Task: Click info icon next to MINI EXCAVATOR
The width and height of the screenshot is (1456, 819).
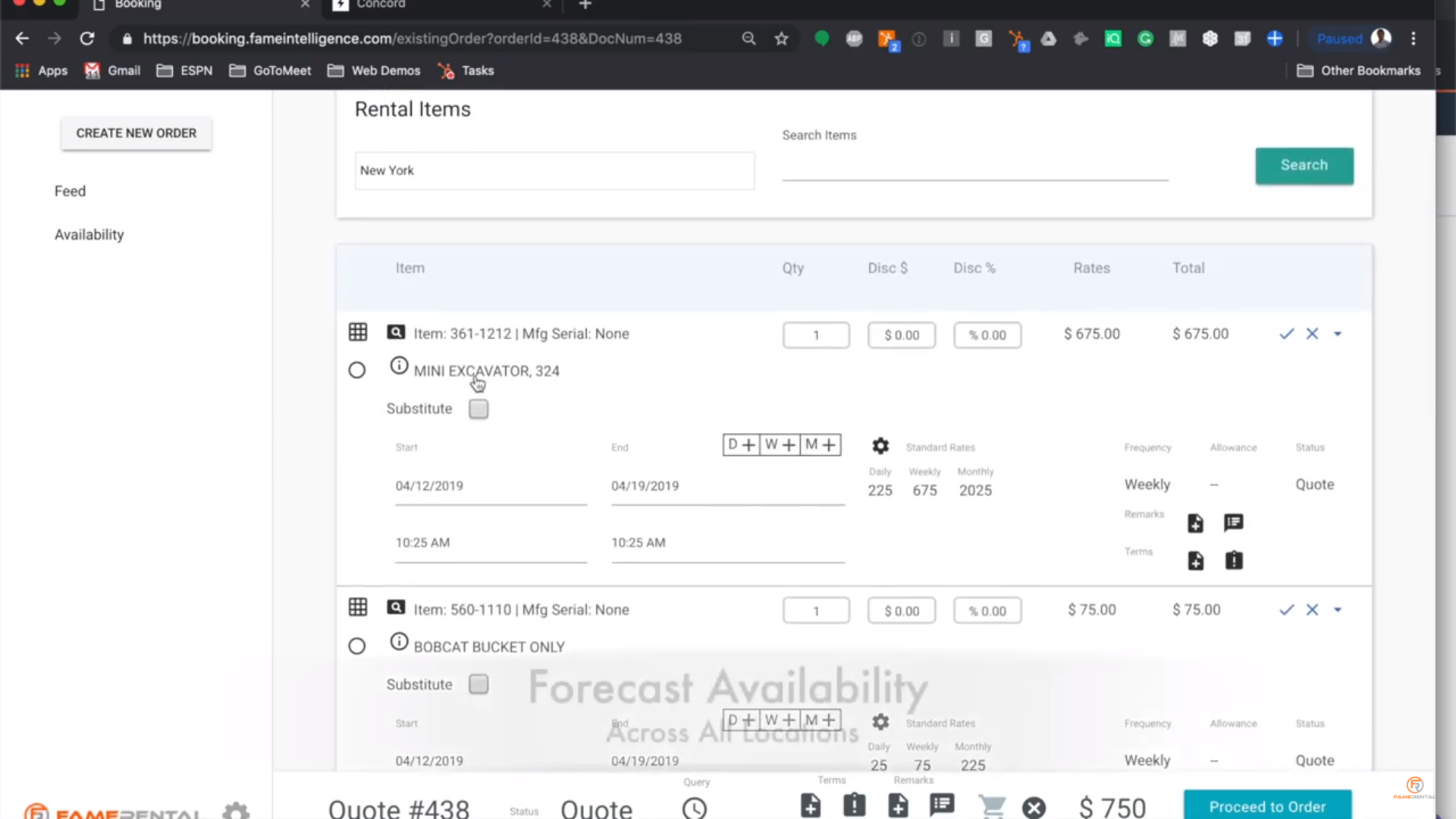Action: tap(399, 366)
